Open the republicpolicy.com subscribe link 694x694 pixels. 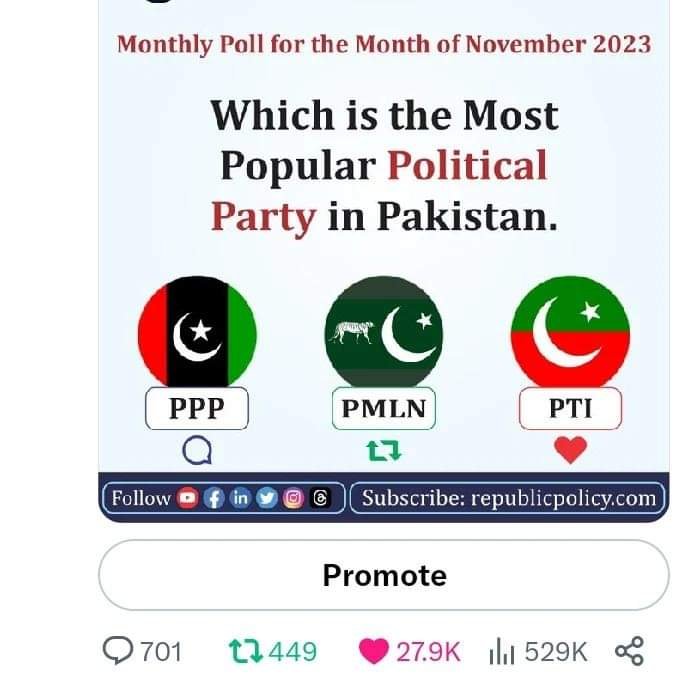508,498
